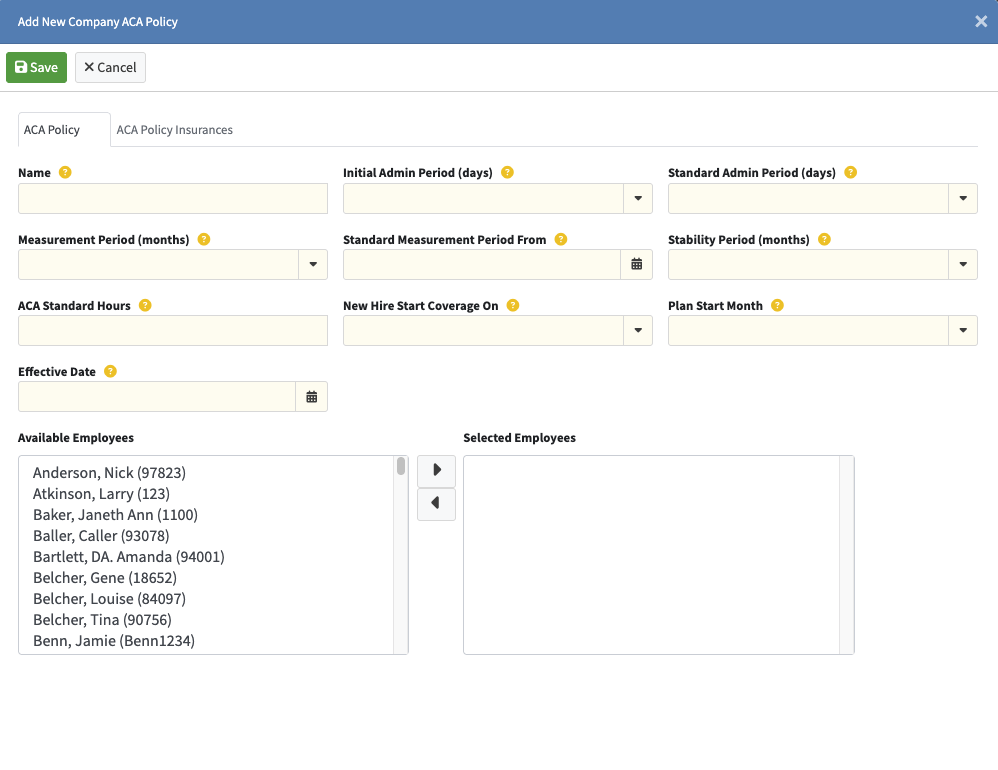Click right arrow to move employee to Selected

tap(436, 470)
